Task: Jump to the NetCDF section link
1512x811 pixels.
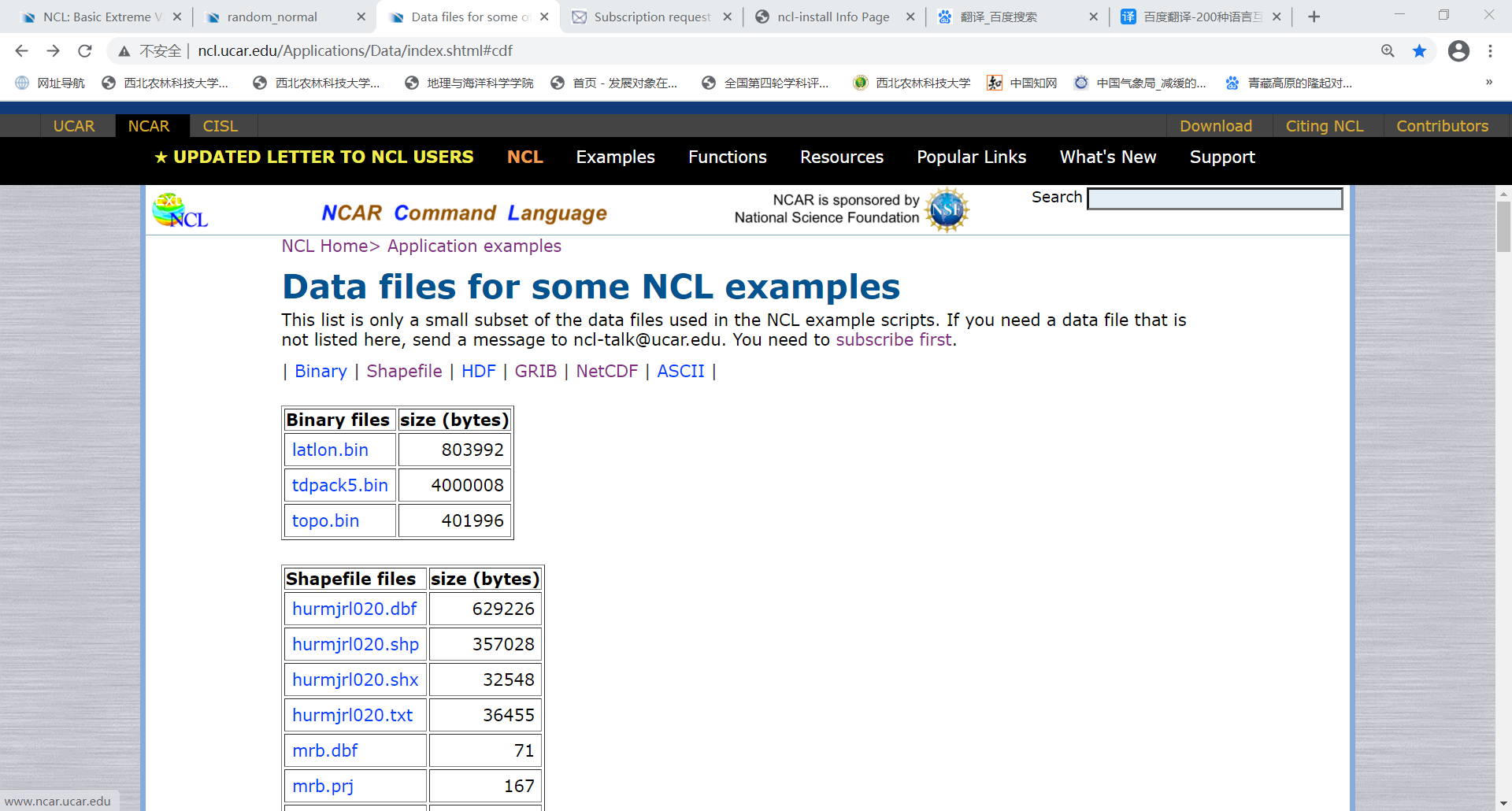Action: (x=606, y=372)
